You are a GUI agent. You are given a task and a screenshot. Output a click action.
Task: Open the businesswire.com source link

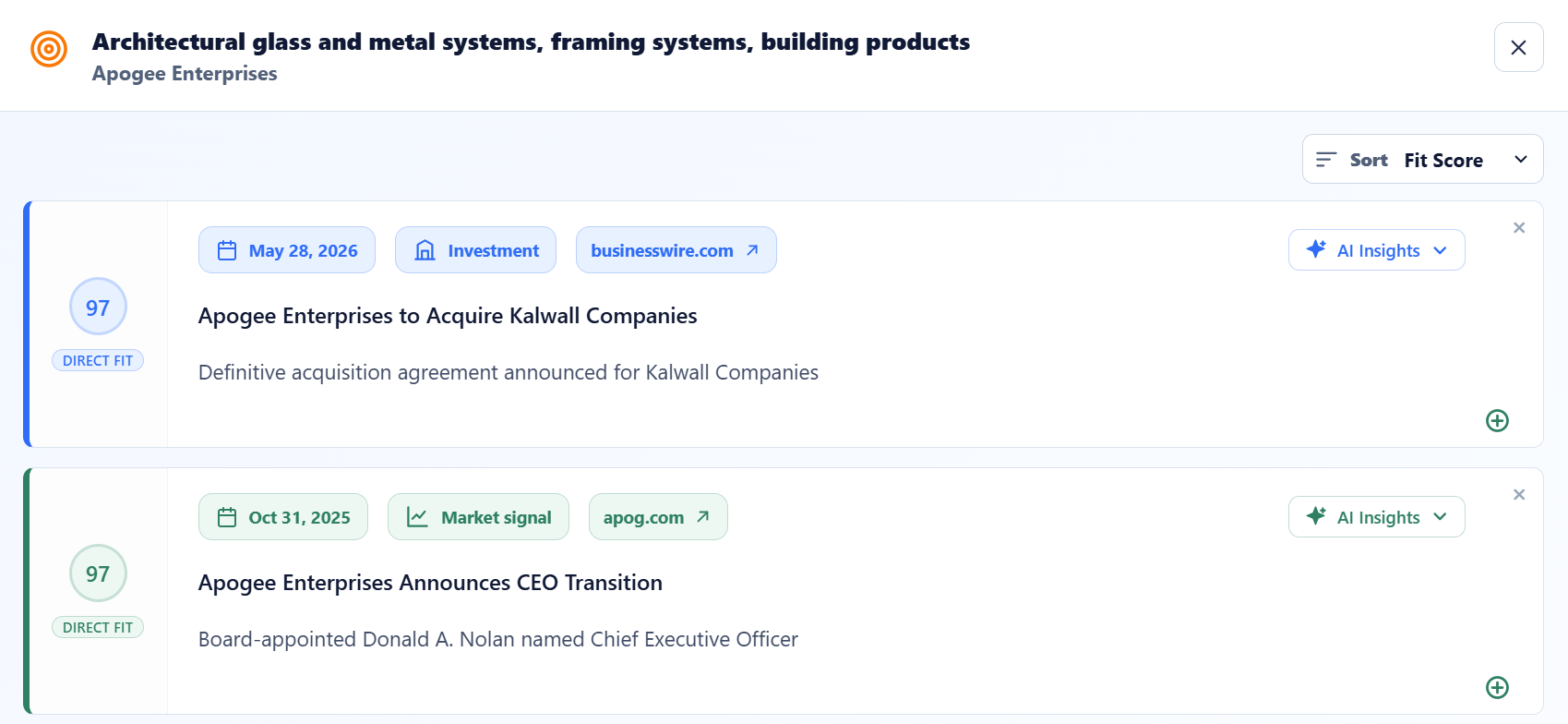(x=676, y=250)
